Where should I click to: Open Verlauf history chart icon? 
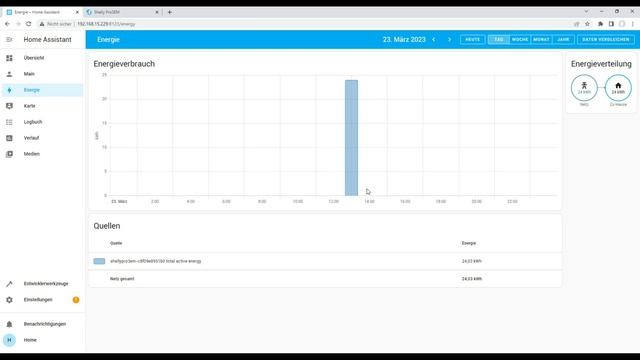pos(9,138)
